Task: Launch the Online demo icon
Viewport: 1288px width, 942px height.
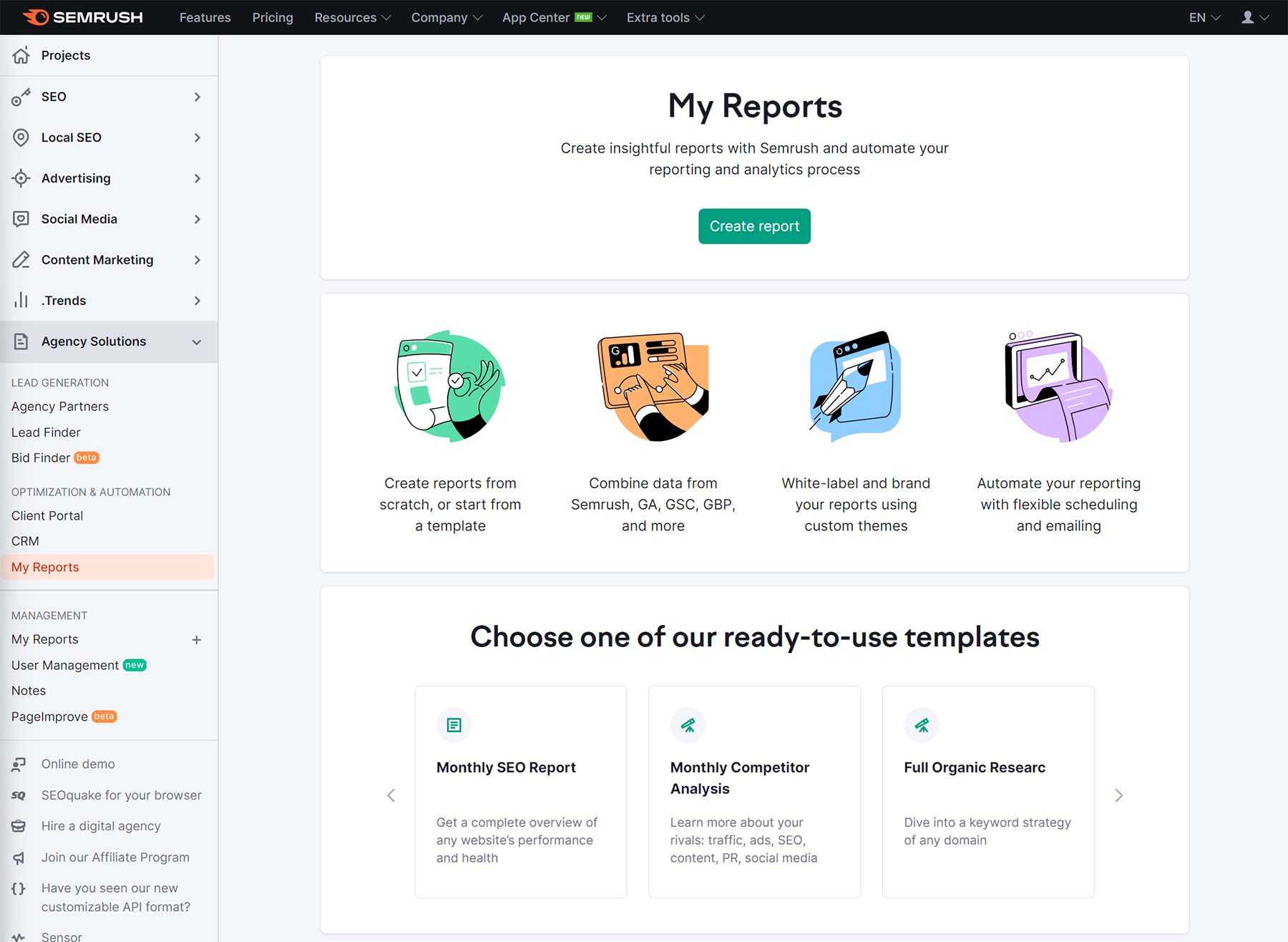Action: [19, 763]
